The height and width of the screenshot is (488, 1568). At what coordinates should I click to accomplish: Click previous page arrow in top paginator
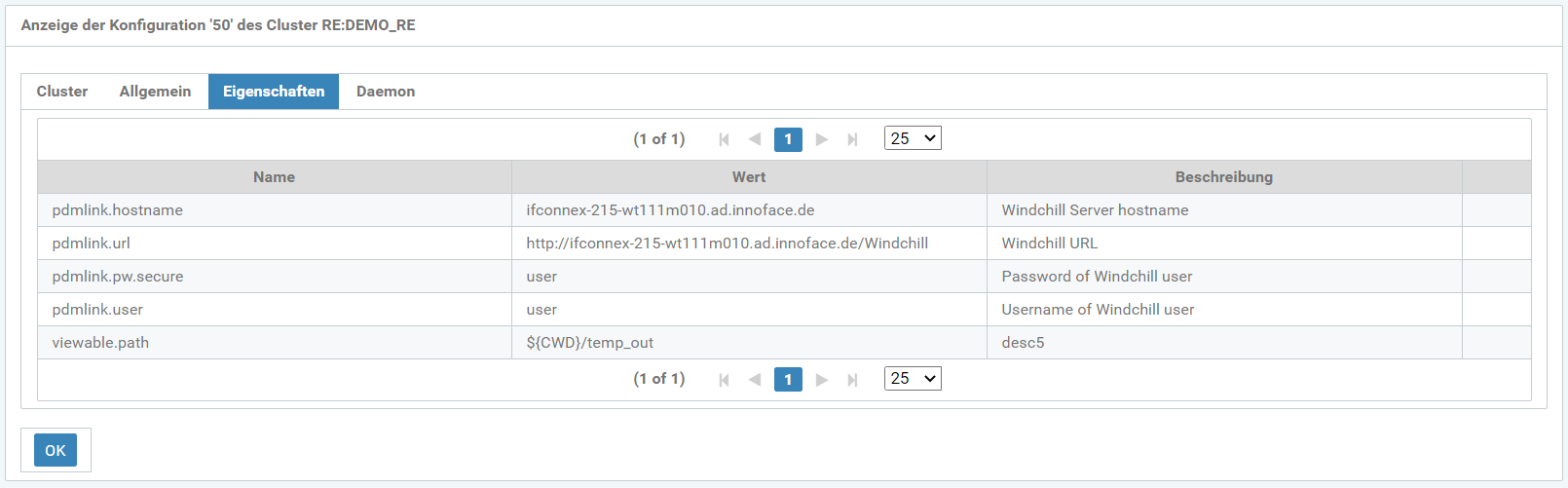pyautogui.click(x=755, y=139)
